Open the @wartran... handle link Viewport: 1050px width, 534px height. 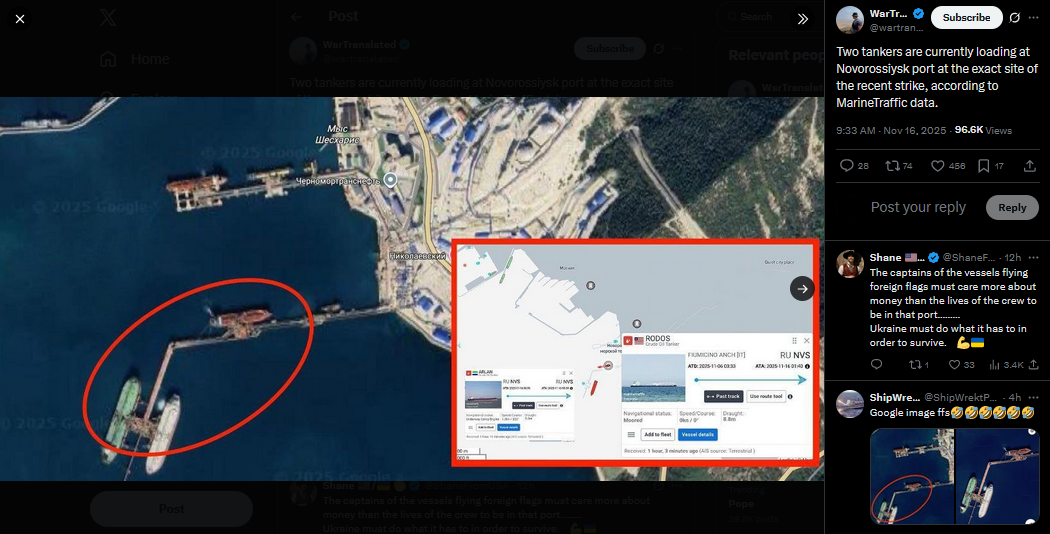click(896, 28)
